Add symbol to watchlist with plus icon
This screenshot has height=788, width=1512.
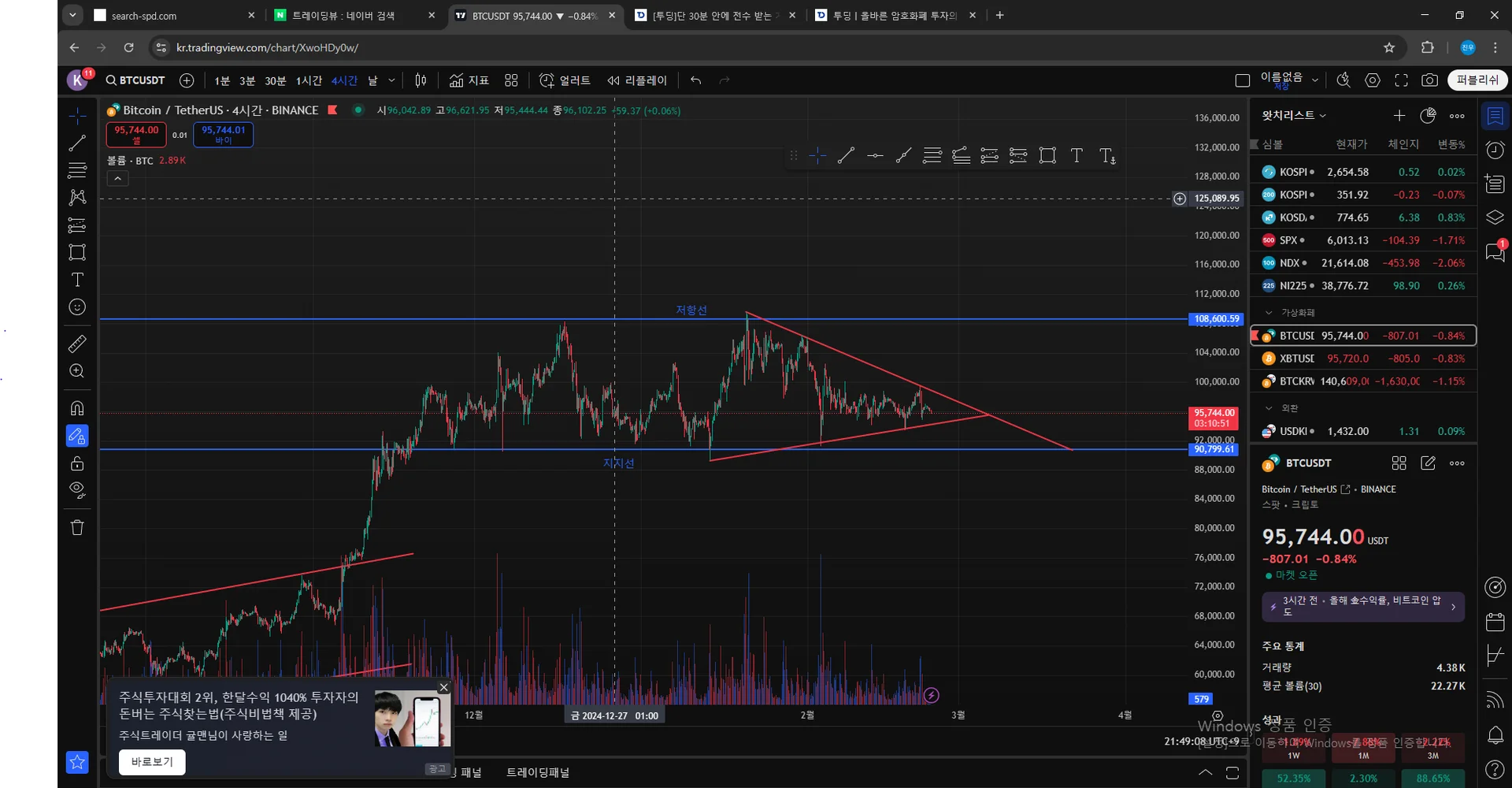pyautogui.click(x=1399, y=116)
